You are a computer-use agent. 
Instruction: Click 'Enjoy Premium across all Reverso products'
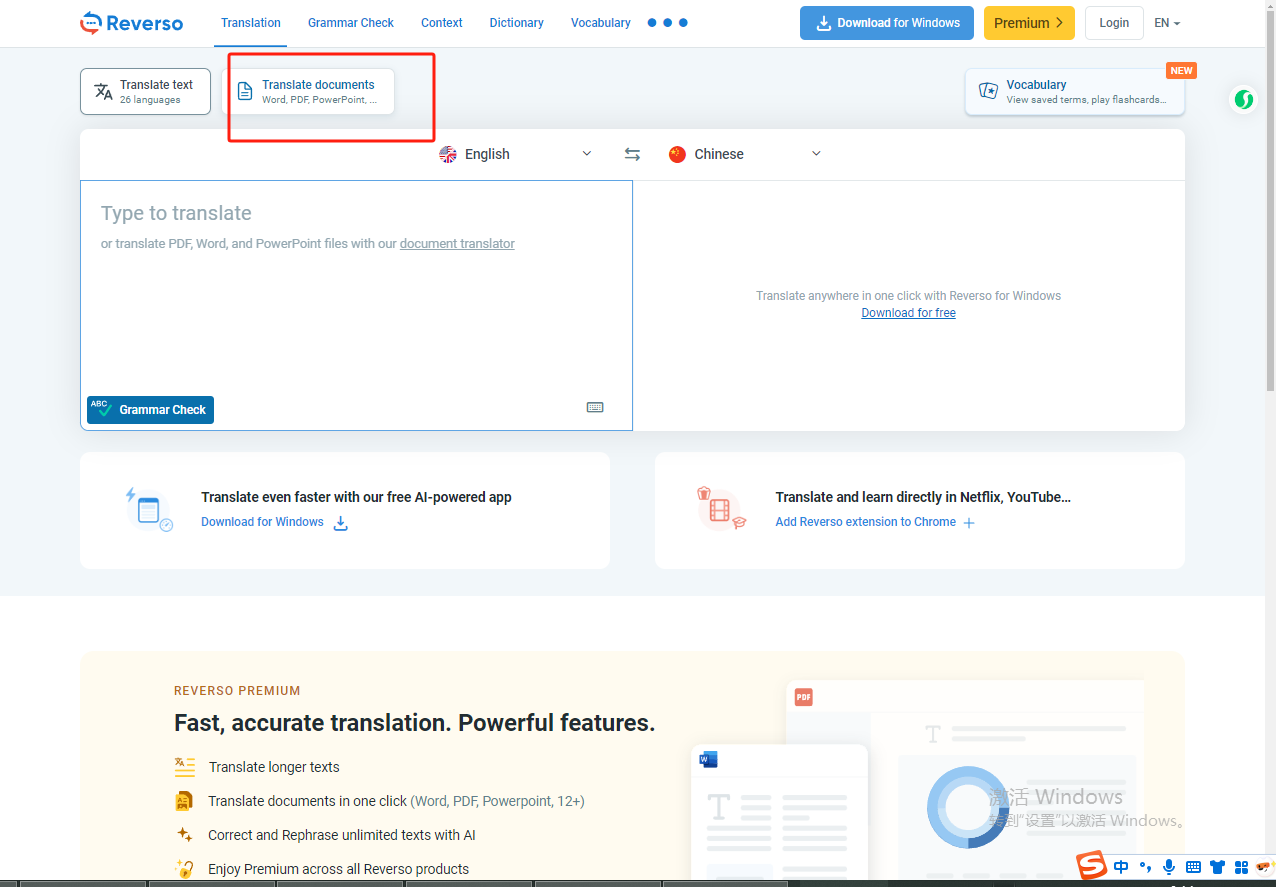(338, 869)
